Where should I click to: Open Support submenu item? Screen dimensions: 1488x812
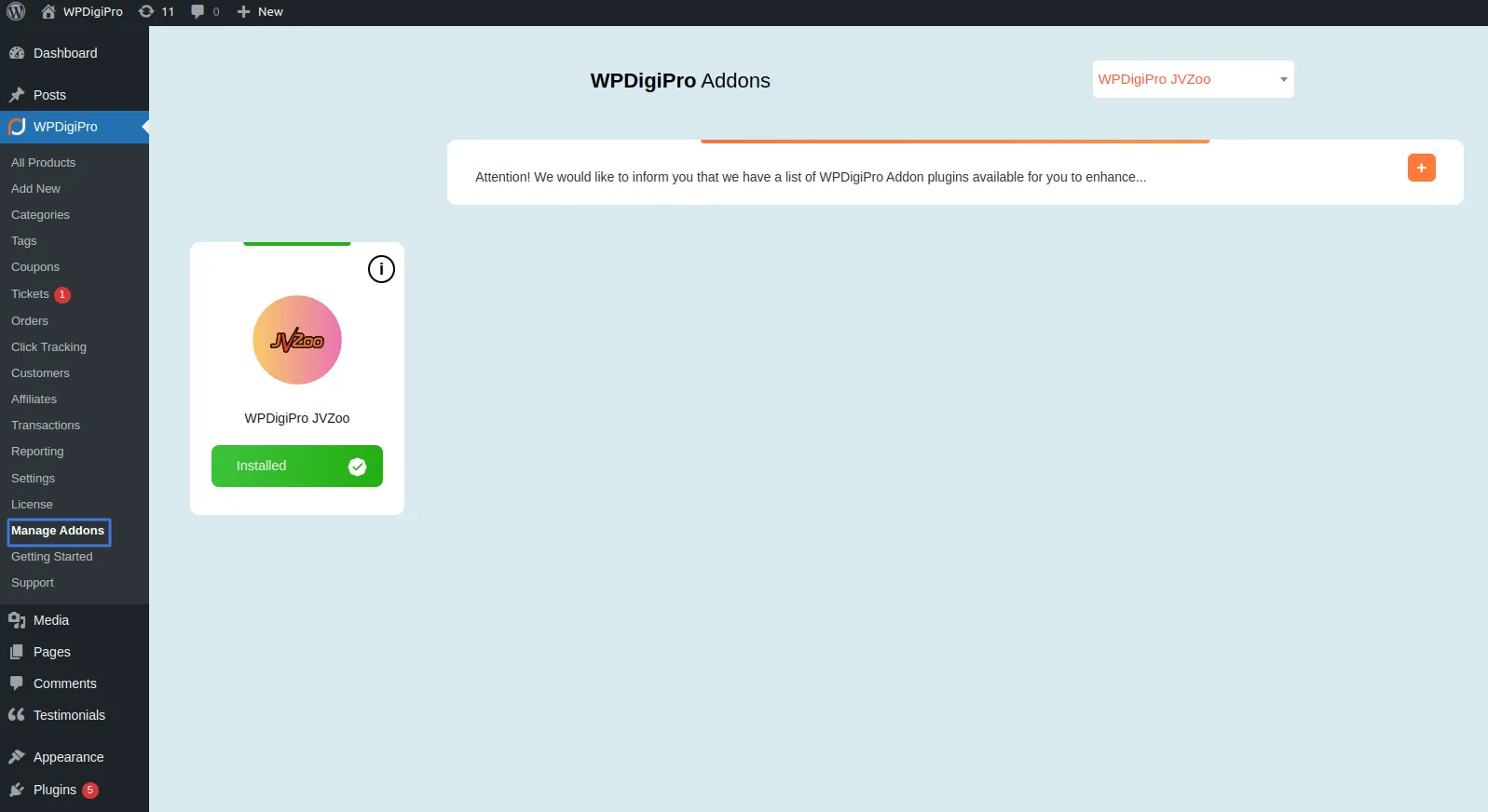tap(33, 582)
